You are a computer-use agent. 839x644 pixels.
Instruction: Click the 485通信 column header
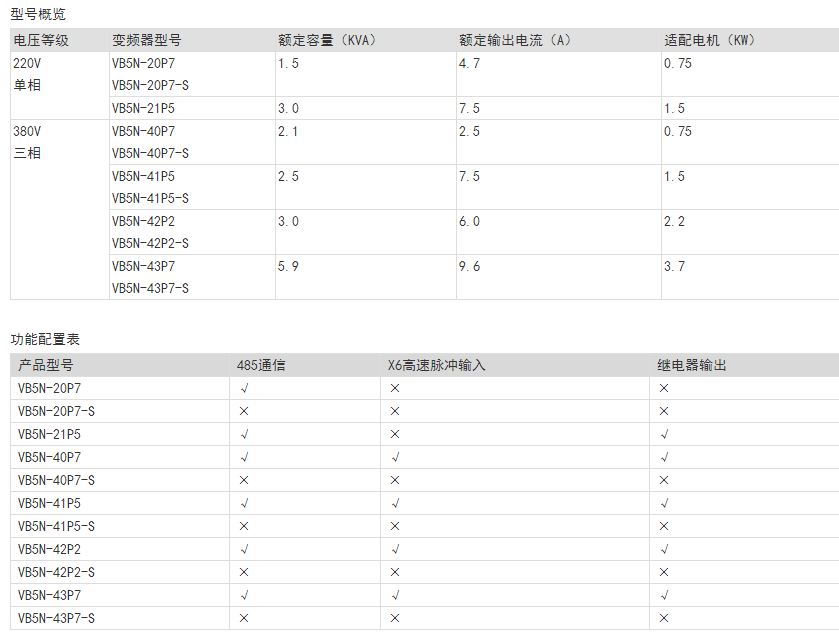tap(261, 366)
